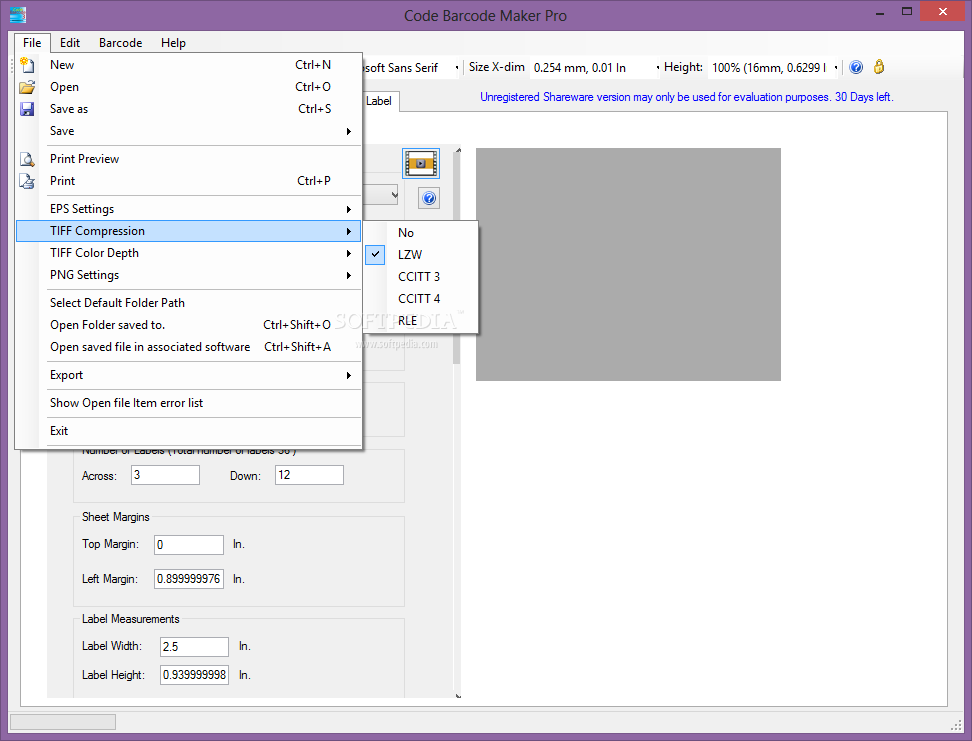Choose Open Folder saved to.
This screenshot has width=972, height=741.
pyautogui.click(x=188, y=325)
